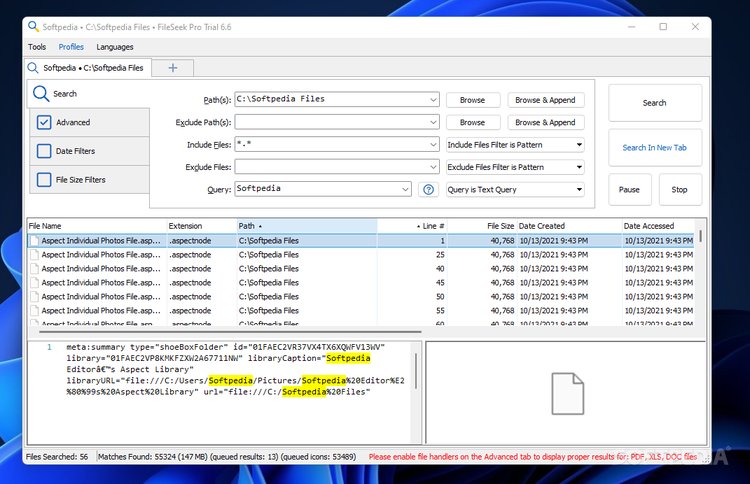Click Browse button for Exclude Path(s)

[473, 122]
